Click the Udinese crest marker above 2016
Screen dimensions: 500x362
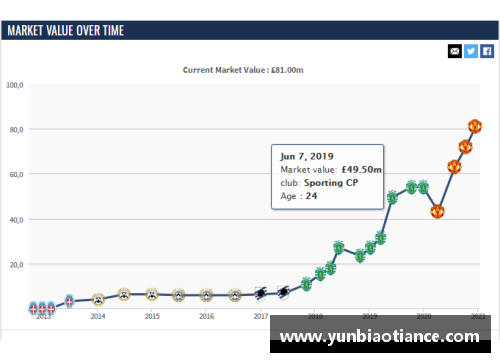(206, 295)
